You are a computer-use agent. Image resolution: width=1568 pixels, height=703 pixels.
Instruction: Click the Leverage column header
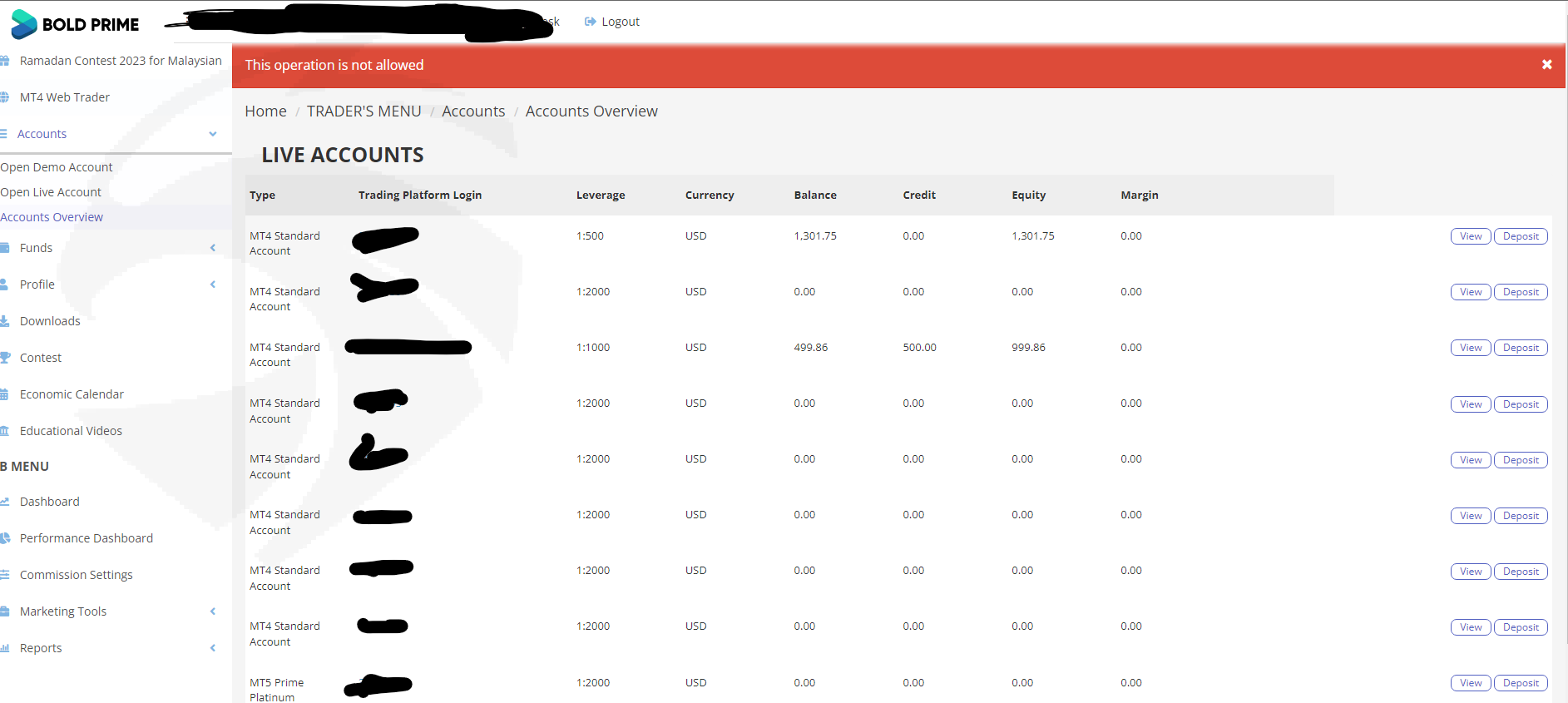(x=601, y=196)
